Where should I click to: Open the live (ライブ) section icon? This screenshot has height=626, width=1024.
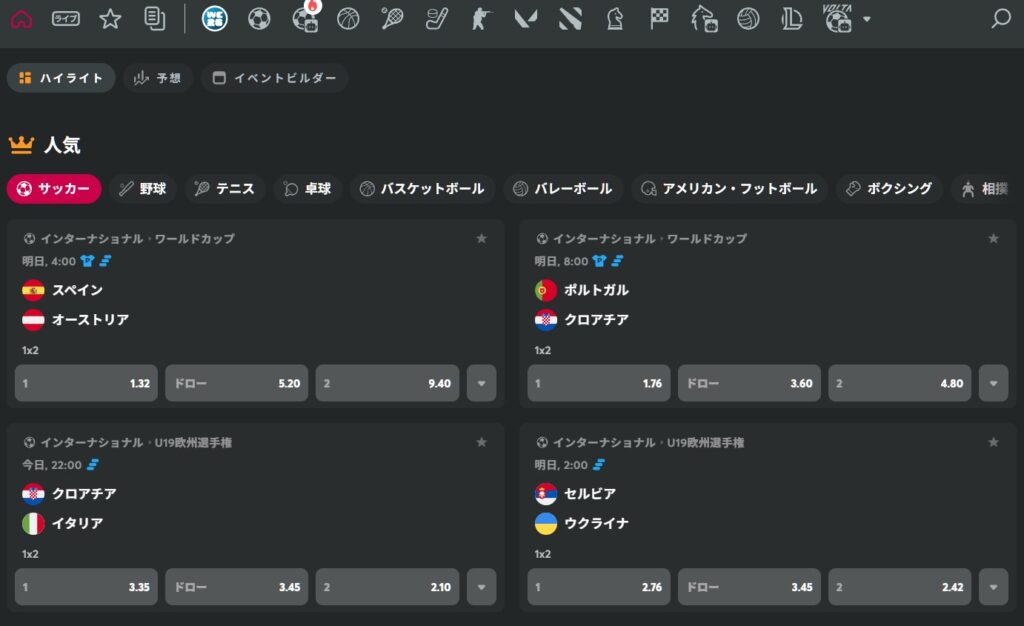pos(66,19)
